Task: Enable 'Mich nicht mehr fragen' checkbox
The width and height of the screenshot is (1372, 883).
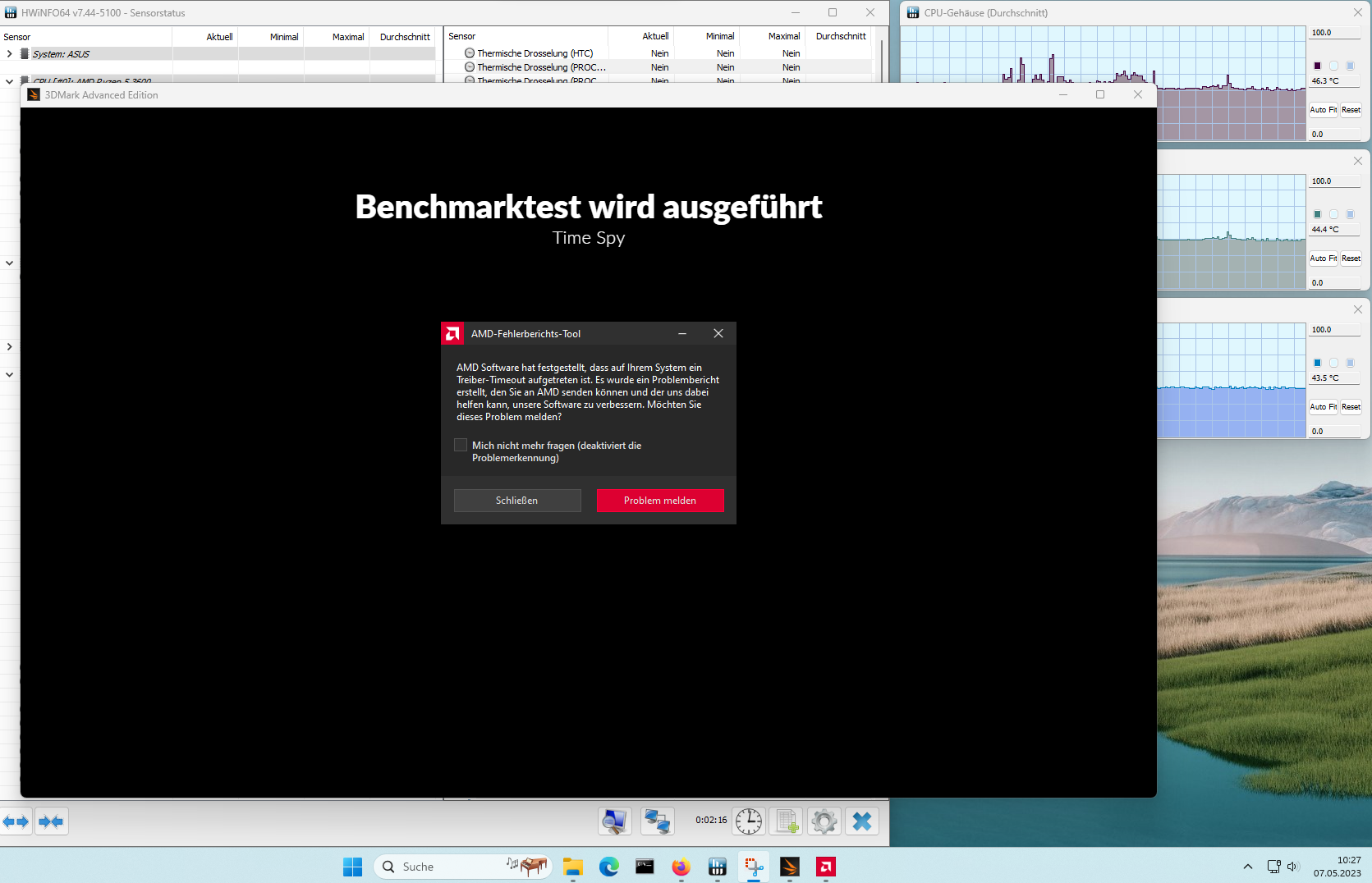Action: (461, 445)
